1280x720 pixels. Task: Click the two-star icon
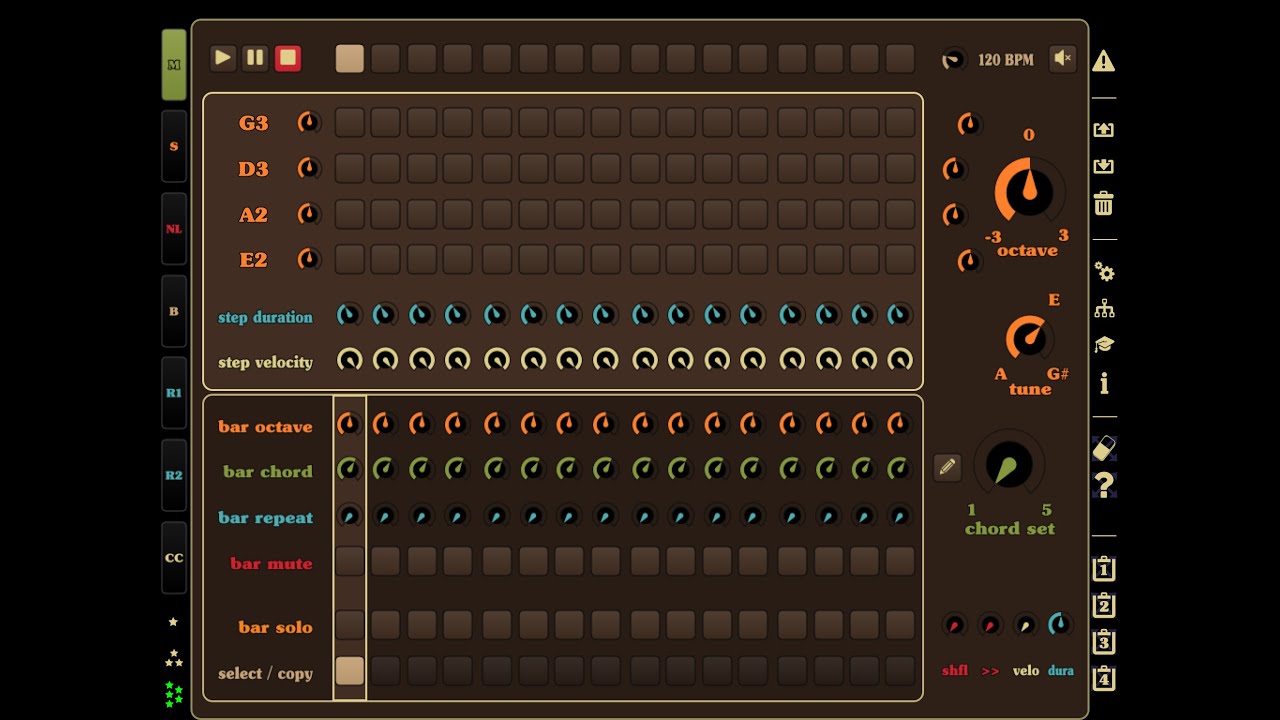174,658
